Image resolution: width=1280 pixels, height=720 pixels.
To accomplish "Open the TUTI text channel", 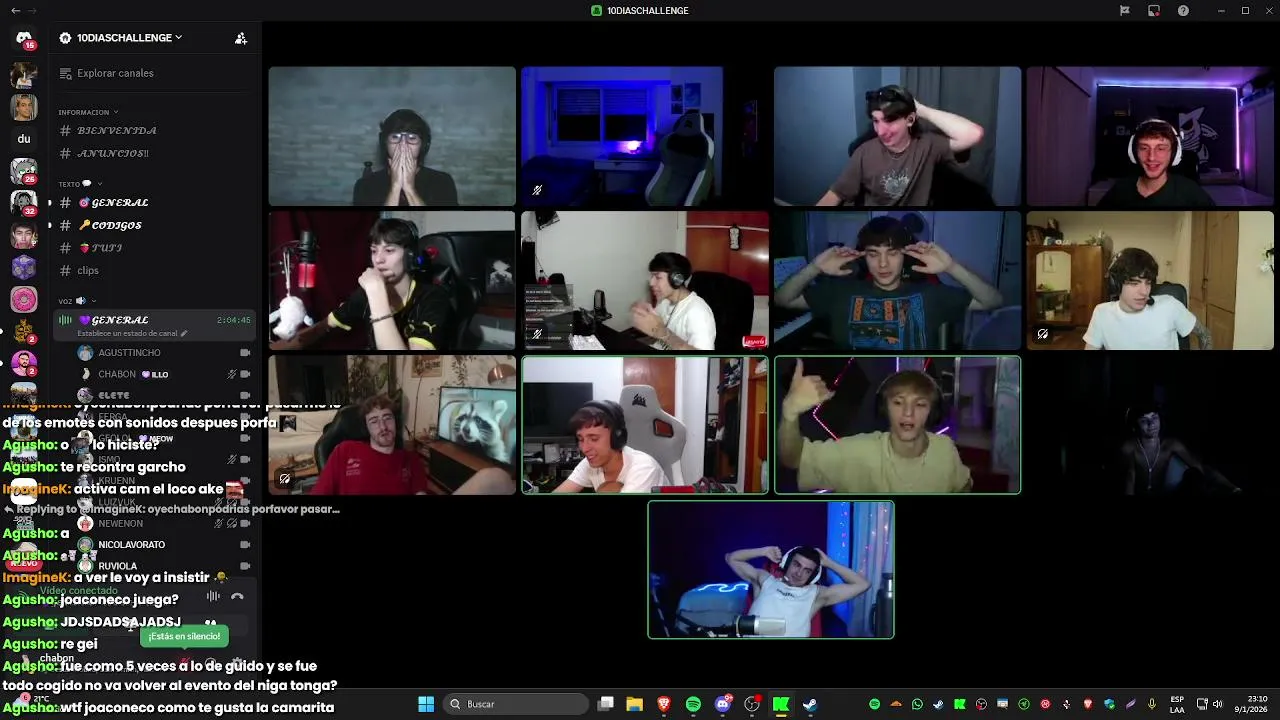I will tap(154, 248).
